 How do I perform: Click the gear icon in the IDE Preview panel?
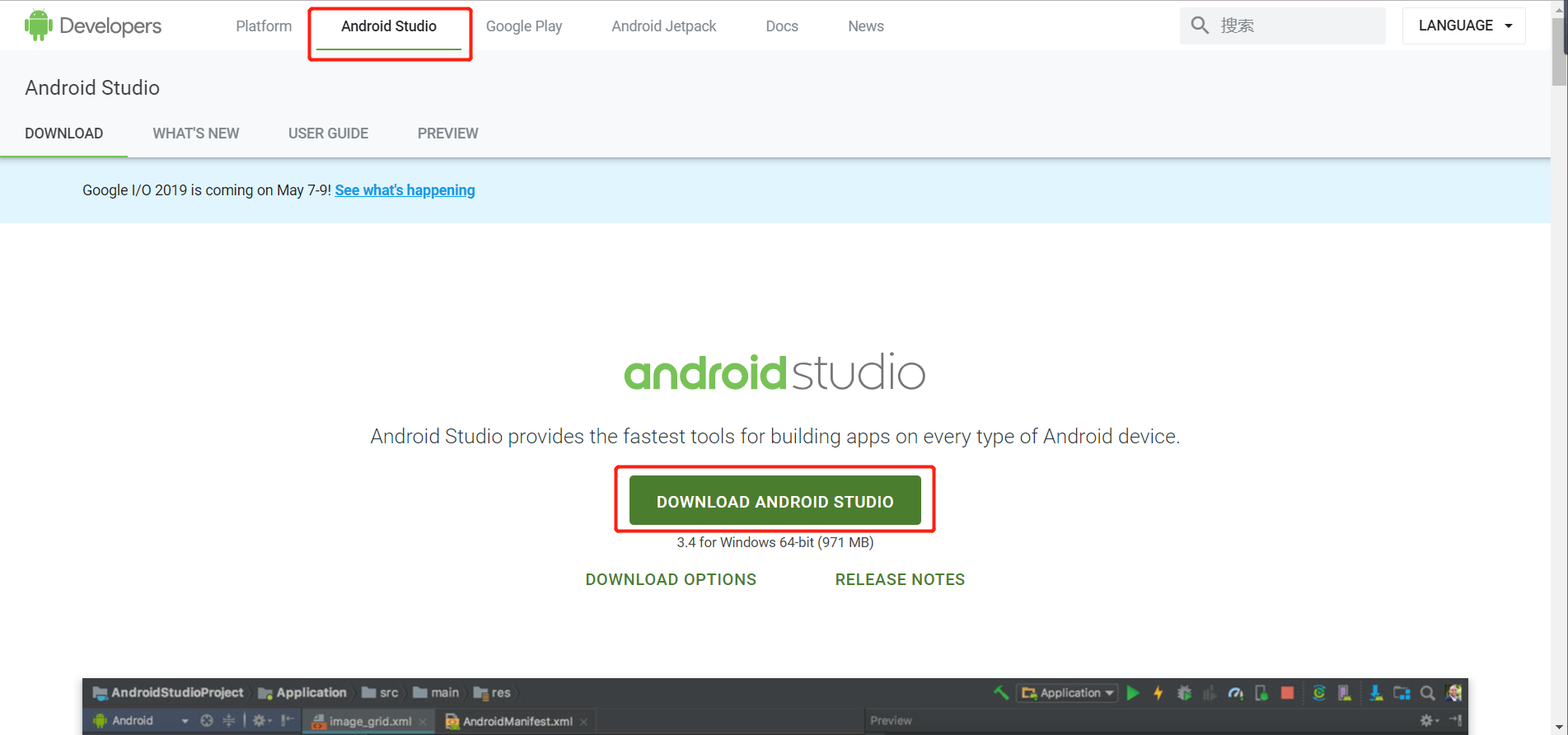(x=1428, y=721)
